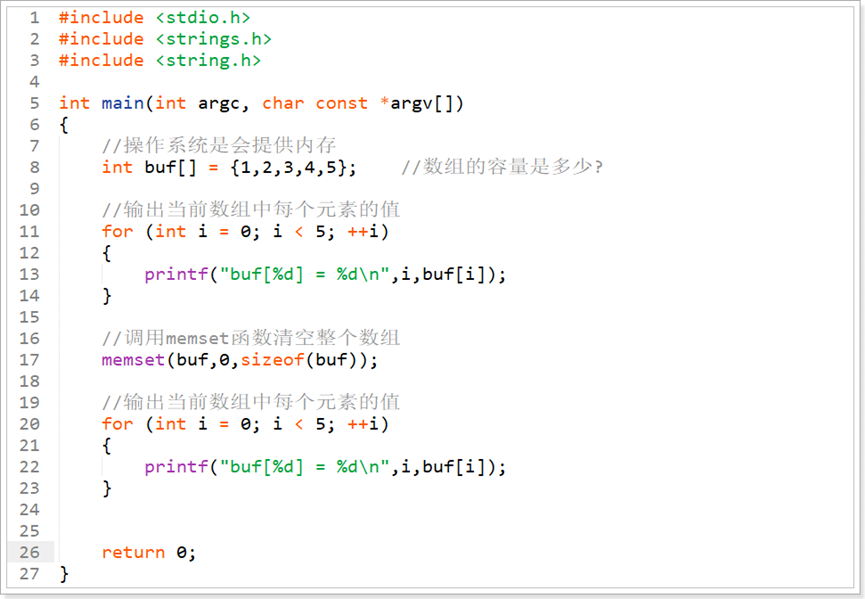Click the 'main' function name

pyautogui.click(x=122, y=103)
